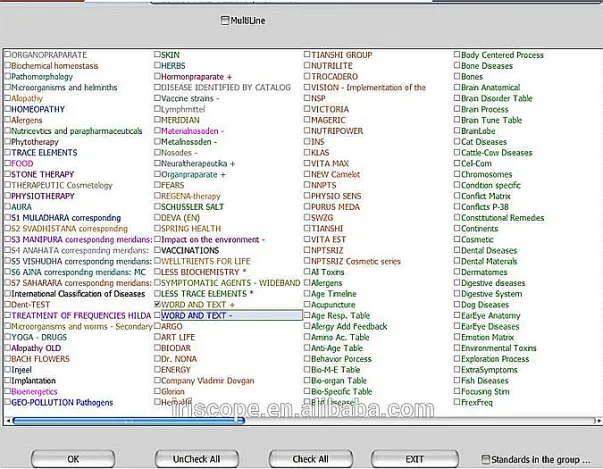603x469 pixels.
Task: Tick the AURA checkbox
Action: pyautogui.click(x=8, y=207)
